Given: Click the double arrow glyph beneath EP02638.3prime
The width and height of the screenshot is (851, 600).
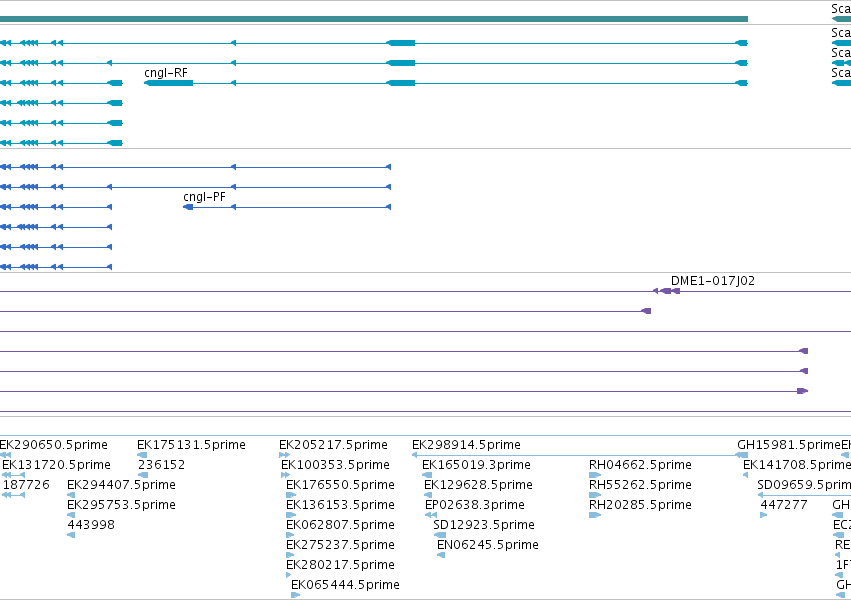Looking at the screenshot, I should coord(431,515).
